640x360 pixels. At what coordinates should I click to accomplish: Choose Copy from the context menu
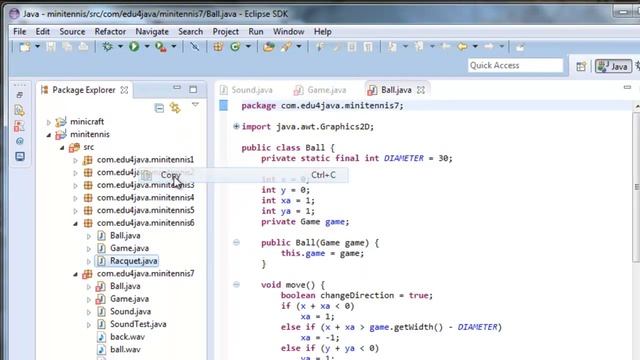244,175
